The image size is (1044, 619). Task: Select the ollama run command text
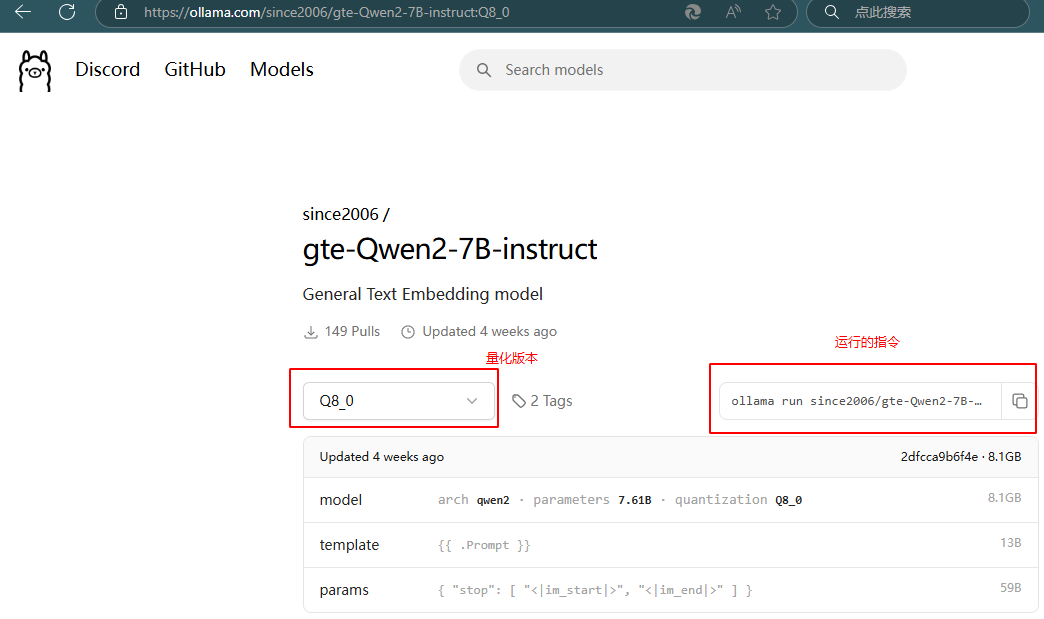pyautogui.click(x=856, y=401)
